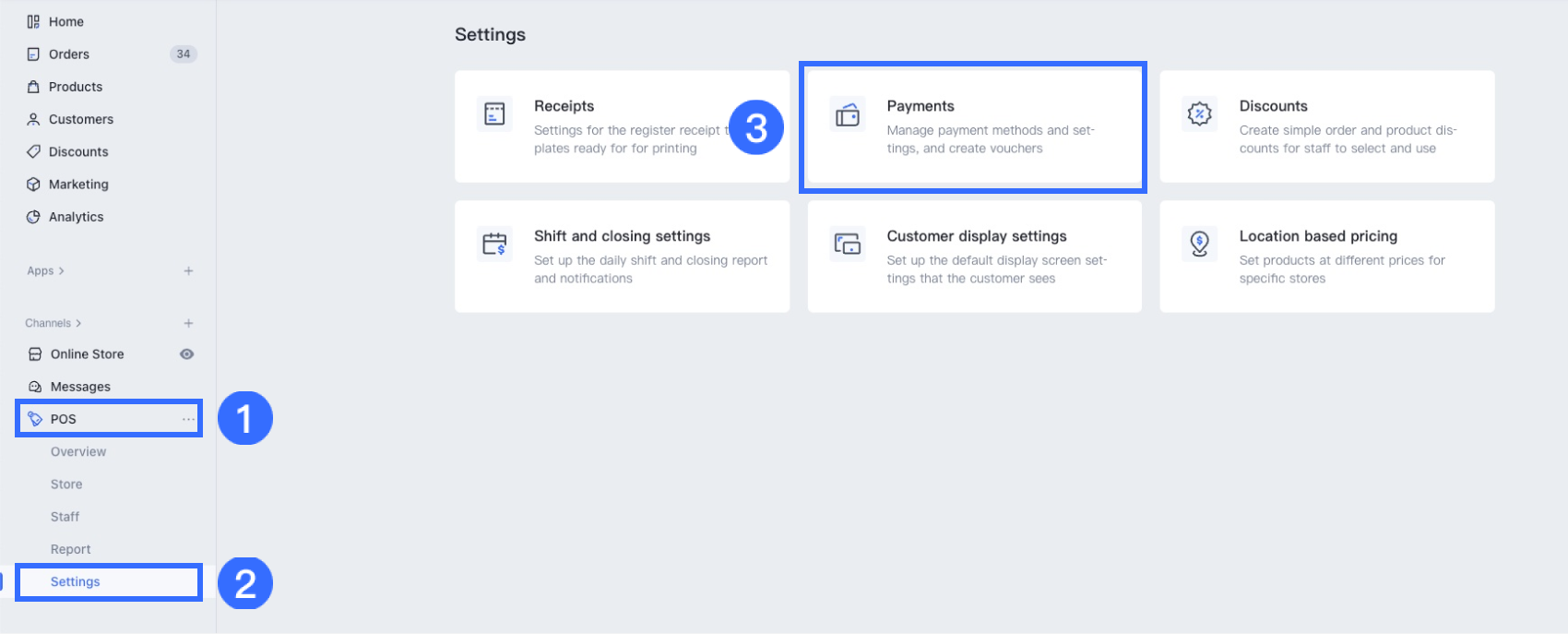Click the Customer display settings icon
This screenshot has height=634, width=1568.
click(847, 245)
